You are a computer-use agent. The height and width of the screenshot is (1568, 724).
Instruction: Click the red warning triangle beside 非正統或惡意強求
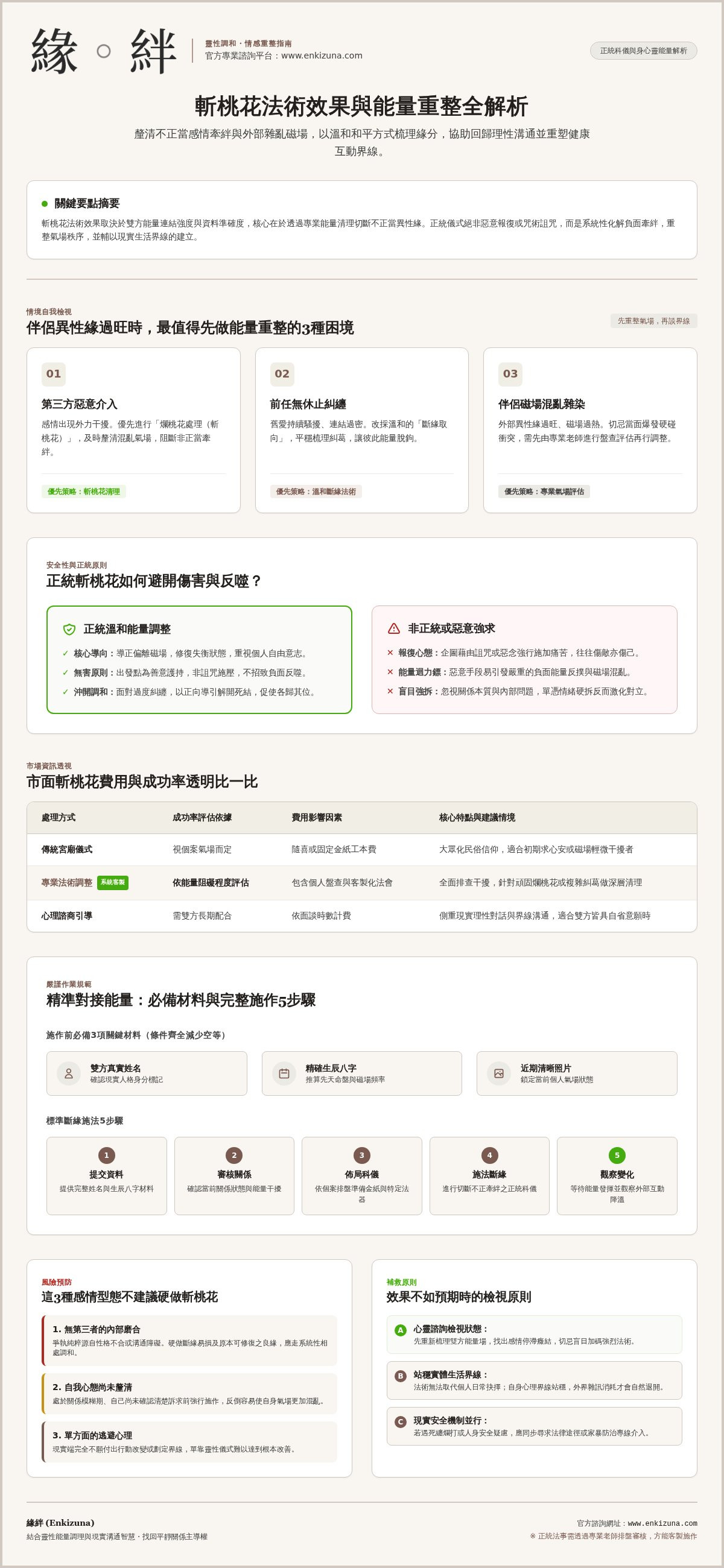[x=394, y=628]
